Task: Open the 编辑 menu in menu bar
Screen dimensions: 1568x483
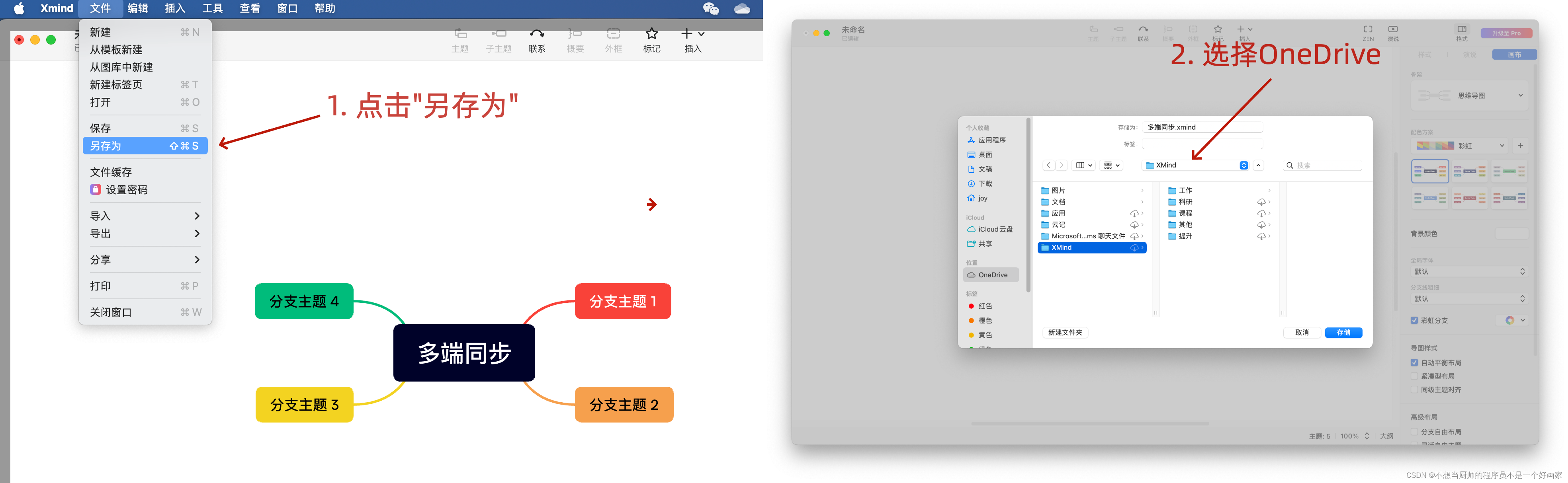Action: click(x=137, y=8)
